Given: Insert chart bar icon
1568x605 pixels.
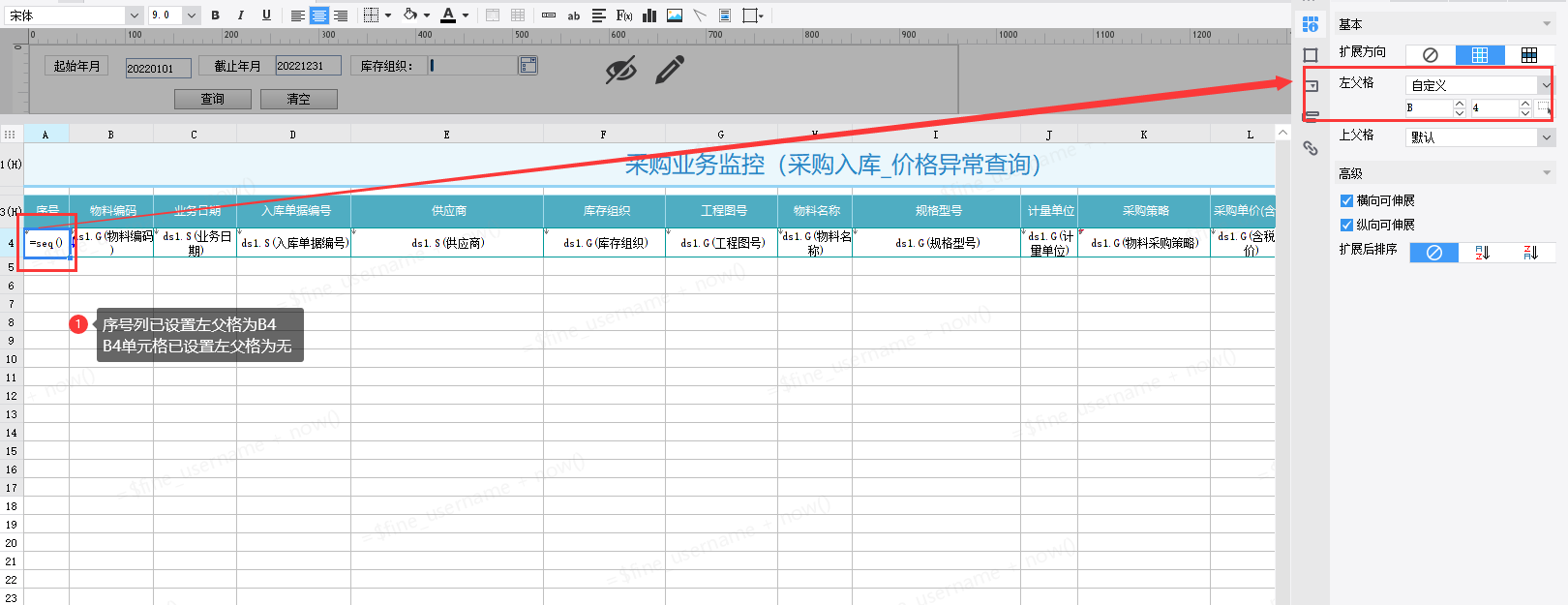Looking at the screenshot, I should 649,15.
